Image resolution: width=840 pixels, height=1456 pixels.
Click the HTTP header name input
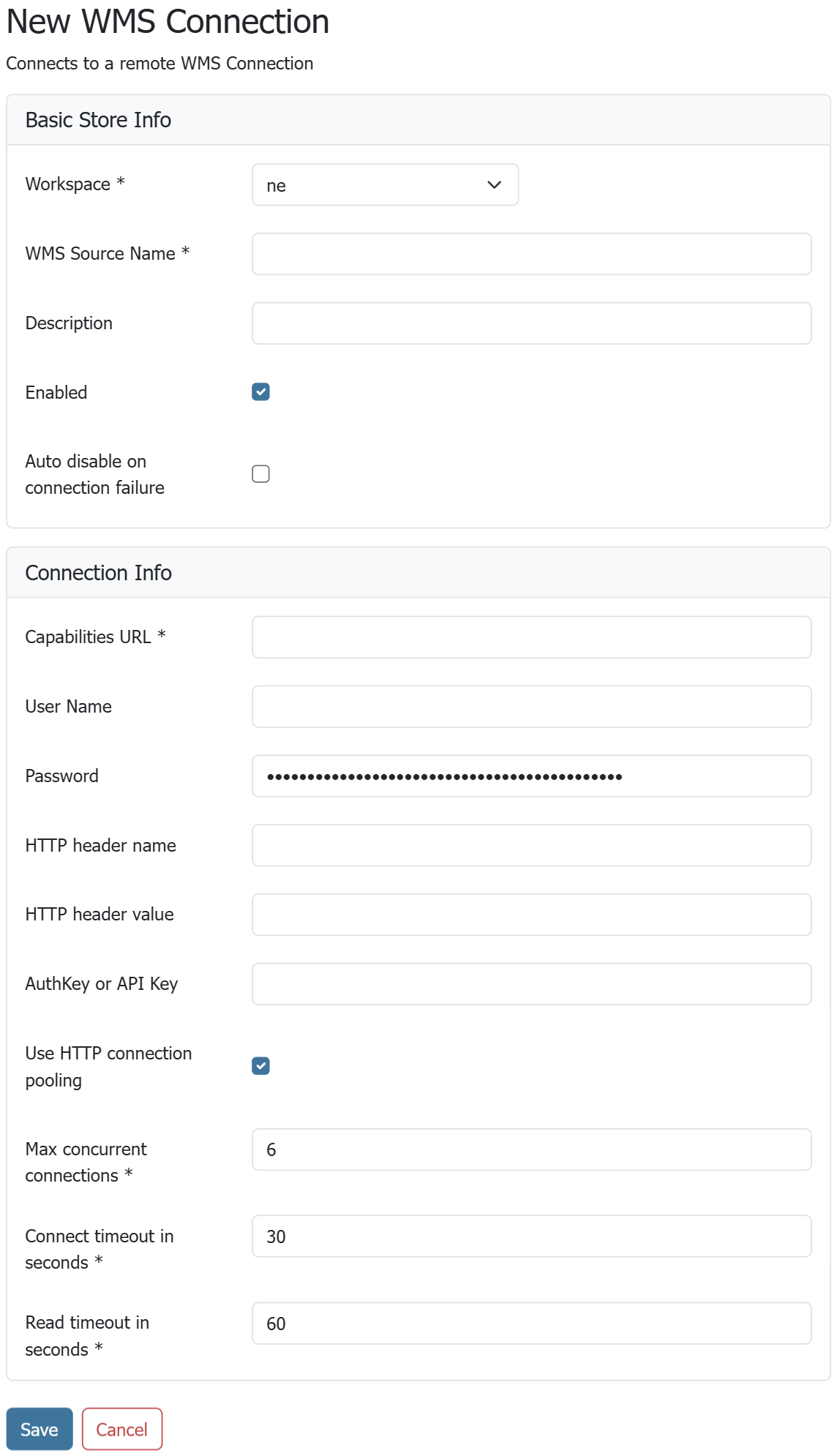[531, 846]
